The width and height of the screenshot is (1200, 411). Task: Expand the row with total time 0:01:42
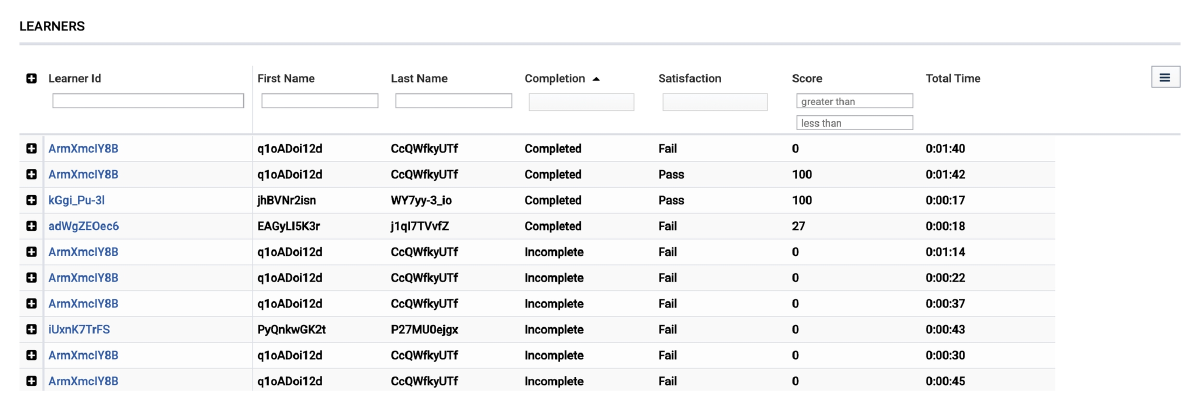[x=31, y=174]
